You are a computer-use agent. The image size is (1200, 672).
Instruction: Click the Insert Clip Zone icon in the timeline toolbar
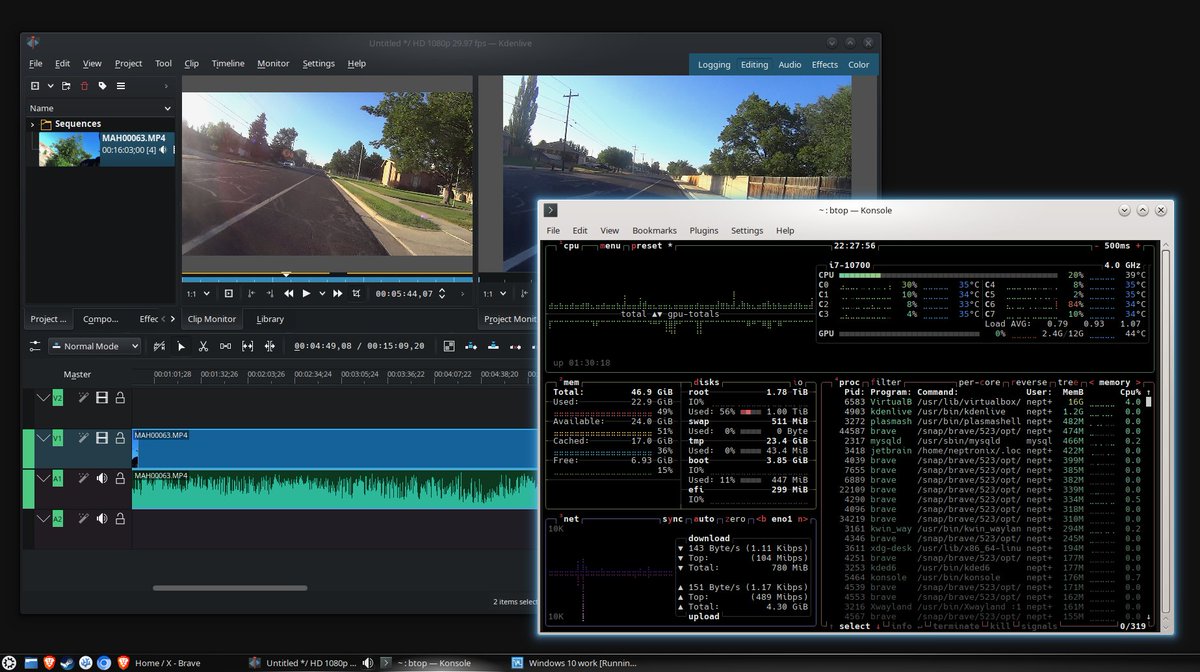471,346
